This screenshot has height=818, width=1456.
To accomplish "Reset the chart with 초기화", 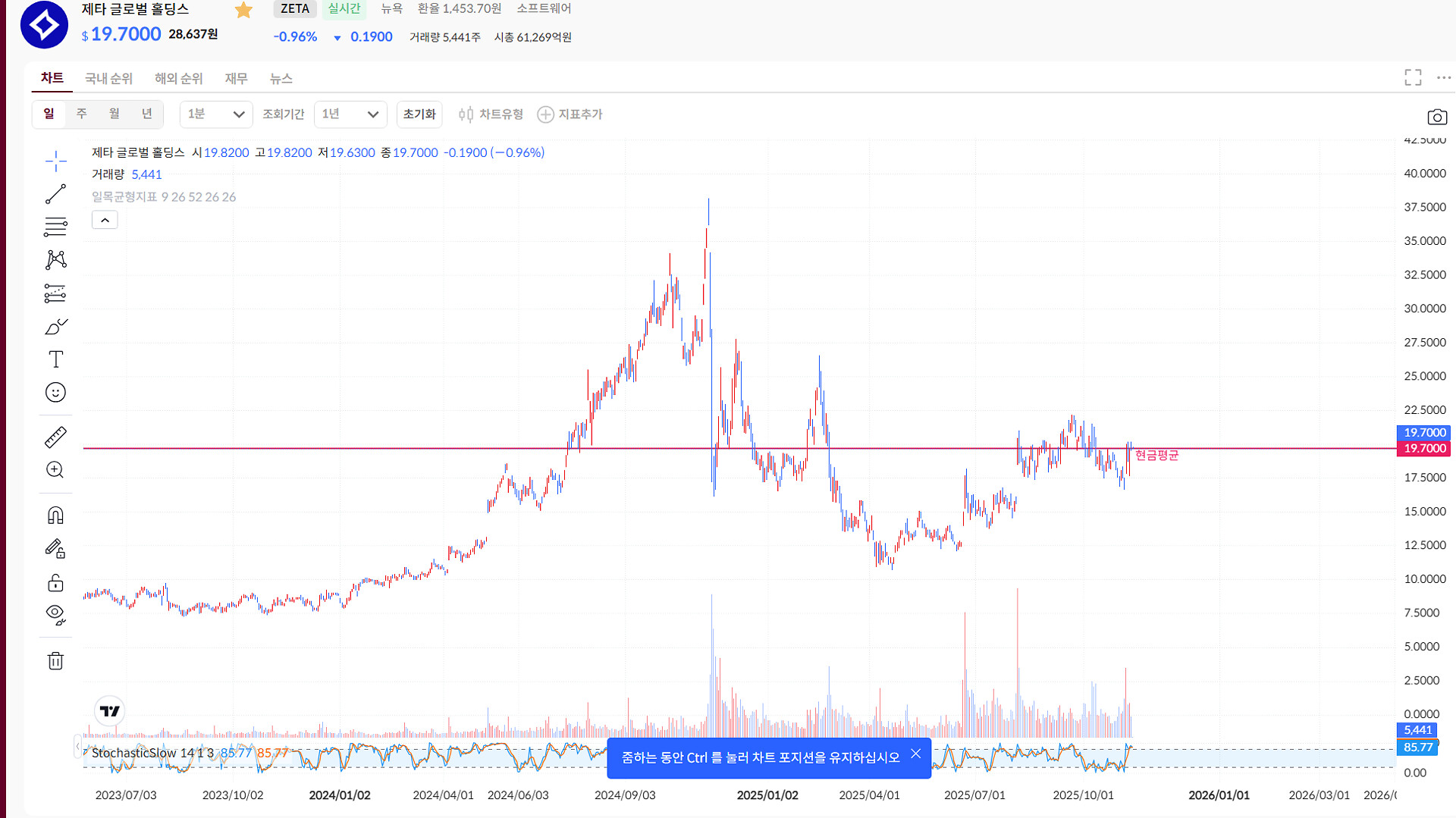I will pyautogui.click(x=419, y=114).
